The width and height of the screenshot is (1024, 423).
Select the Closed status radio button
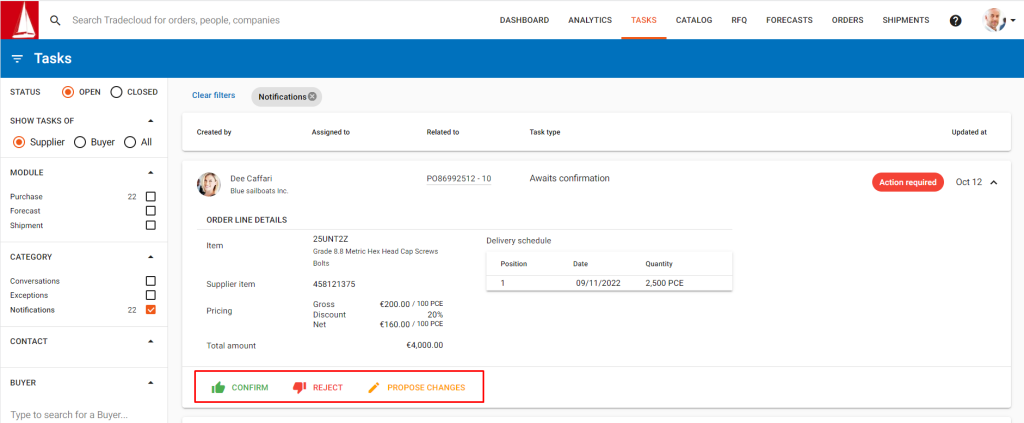pyautogui.click(x=116, y=92)
